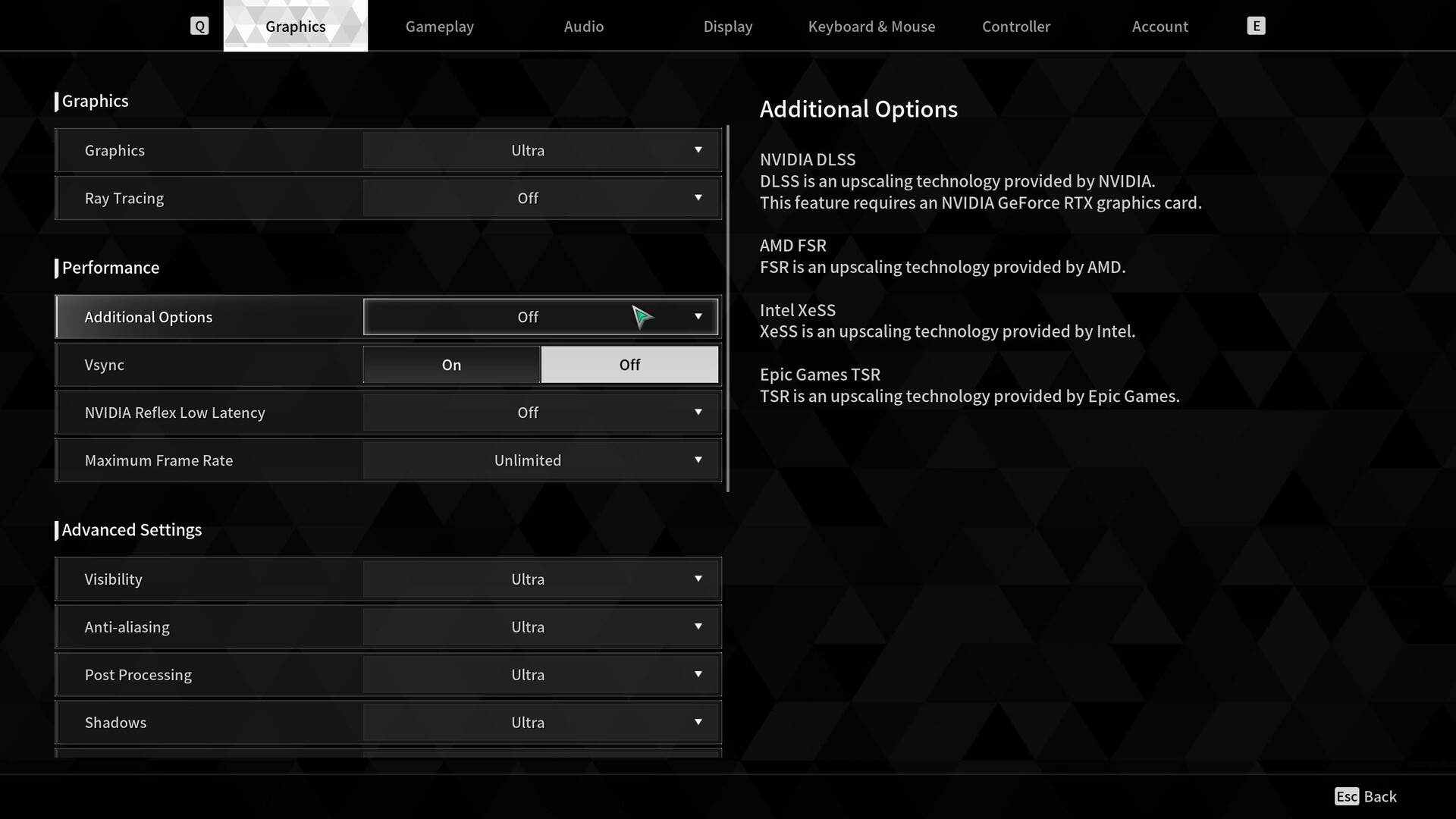The image size is (1456, 819).
Task: Open the Anti-aliasing quality dropdown
Action: click(540, 627)
